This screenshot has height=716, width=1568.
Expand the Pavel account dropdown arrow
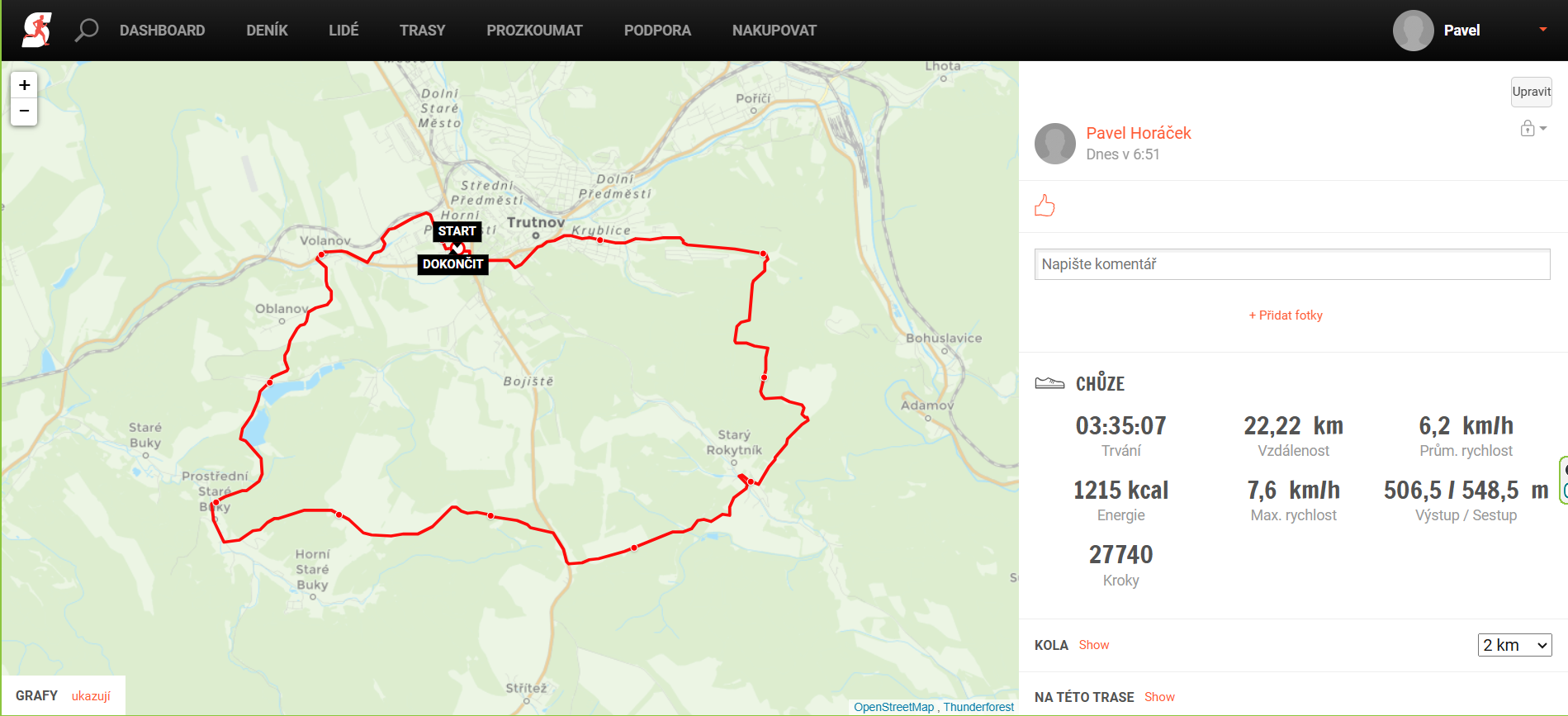point(1542,30)
